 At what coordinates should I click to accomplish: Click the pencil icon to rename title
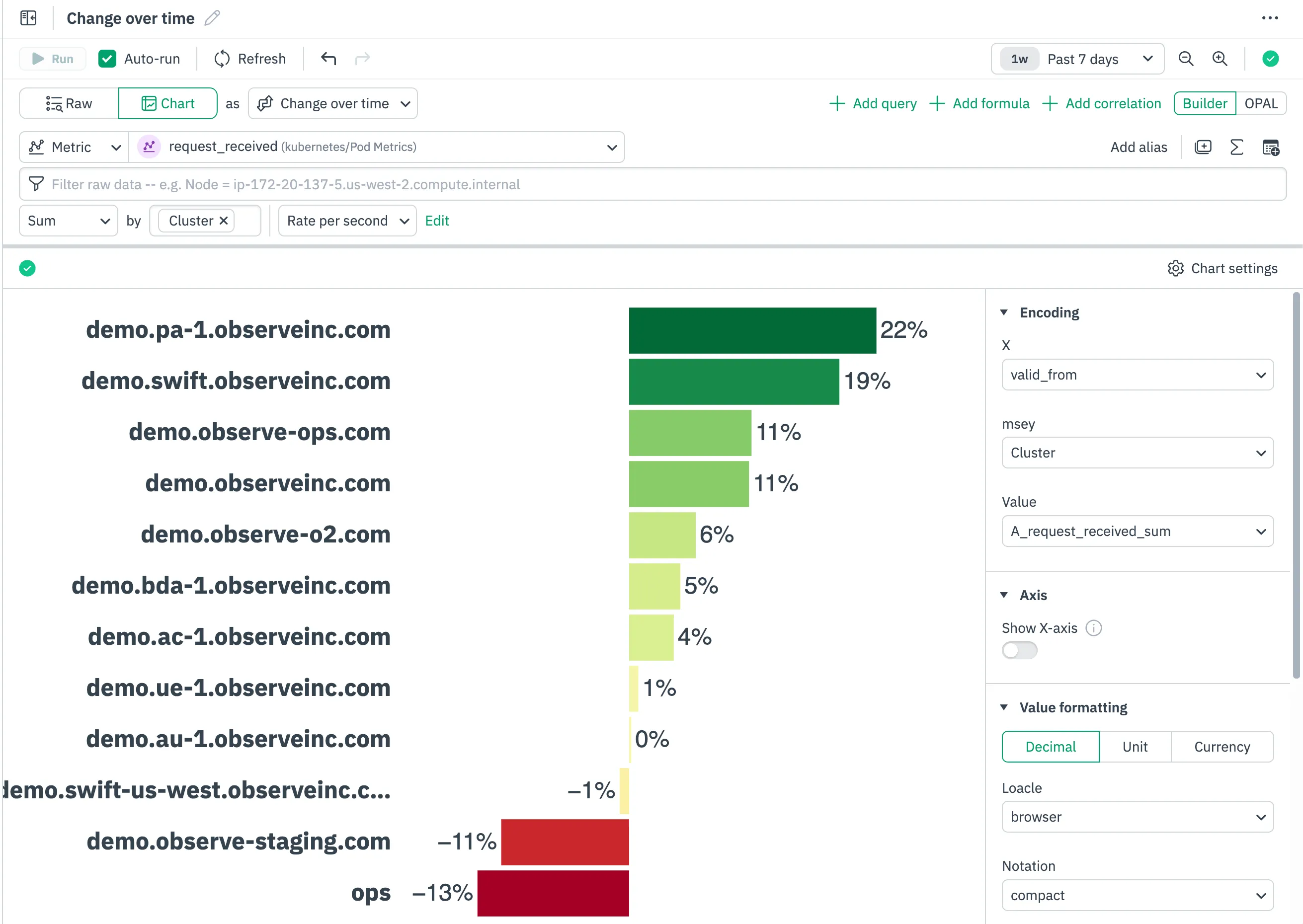212,18
